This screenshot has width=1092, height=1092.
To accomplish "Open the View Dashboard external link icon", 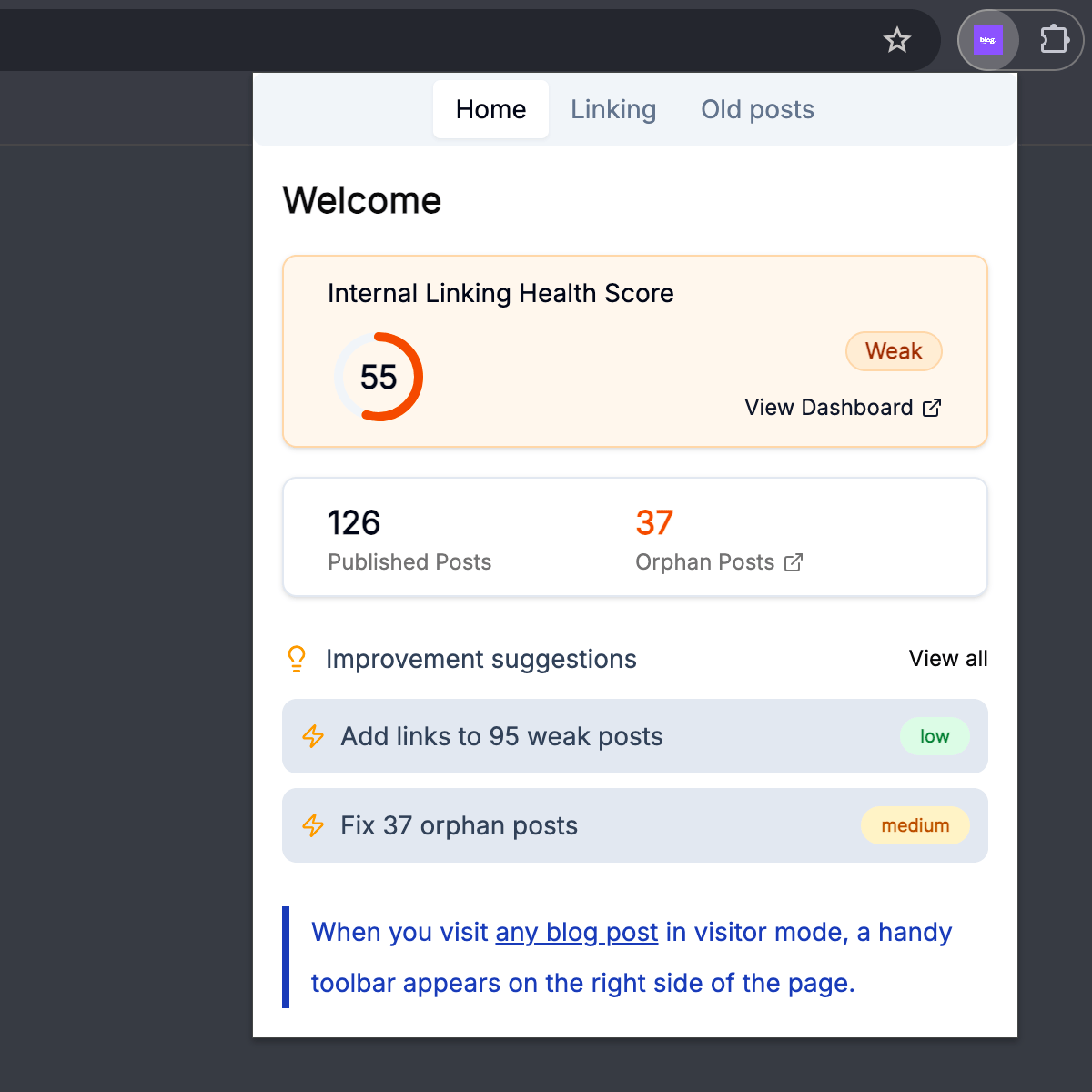I will [932, 408].
